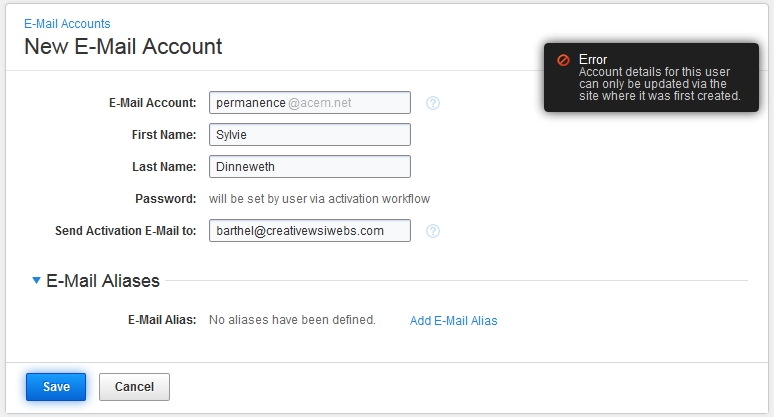This screenshot has width=774, height=417.
Task: Click the "No aliases have been defined" text
Action: [x=292, y=320]
